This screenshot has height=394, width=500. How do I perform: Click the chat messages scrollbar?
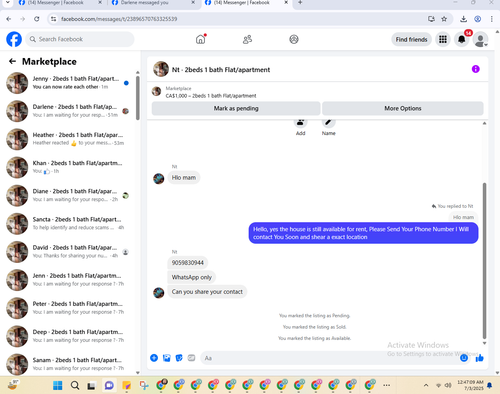pos(484,260)
